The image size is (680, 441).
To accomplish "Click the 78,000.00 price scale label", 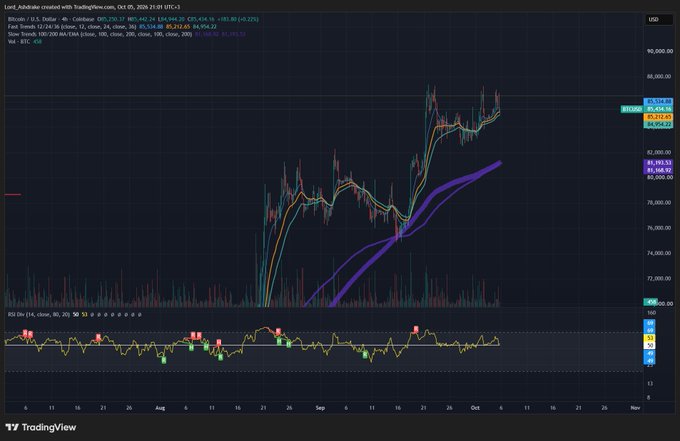I will [659, 203].
